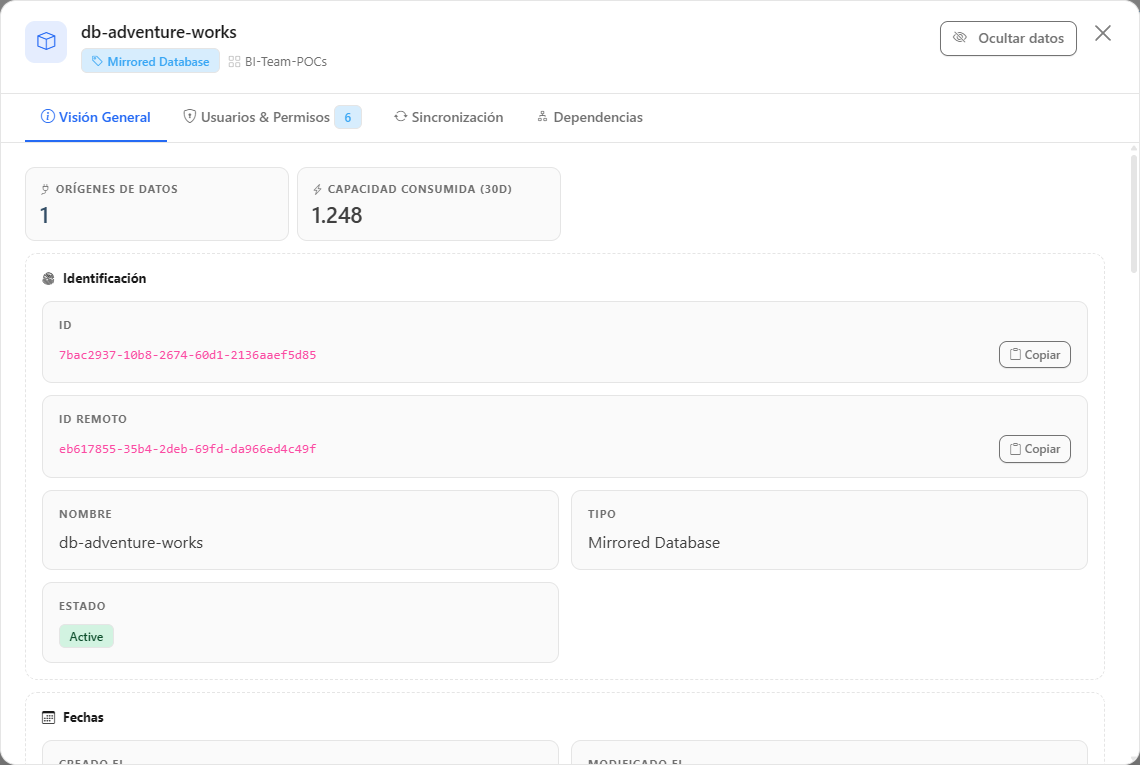Viewport: 1140px width, 765px height.
Task: Click the permissions count badge 6
Action: click(x=348, y=117)
